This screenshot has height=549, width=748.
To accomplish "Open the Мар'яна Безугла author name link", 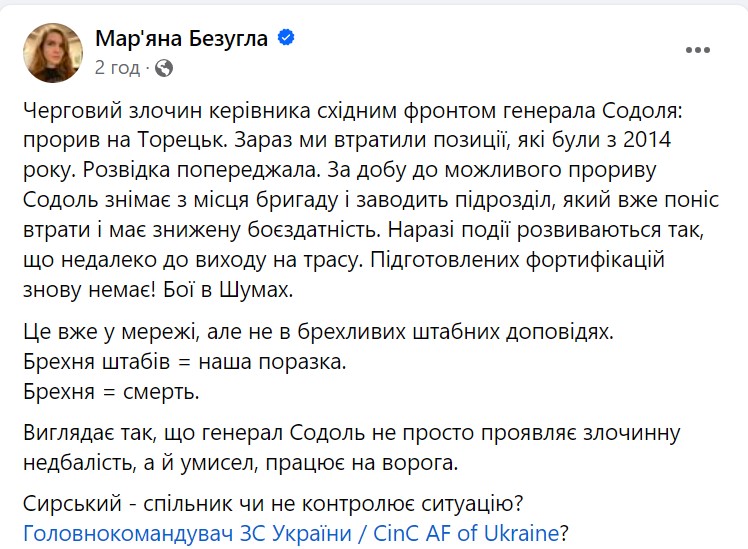I will click(183, 38).
